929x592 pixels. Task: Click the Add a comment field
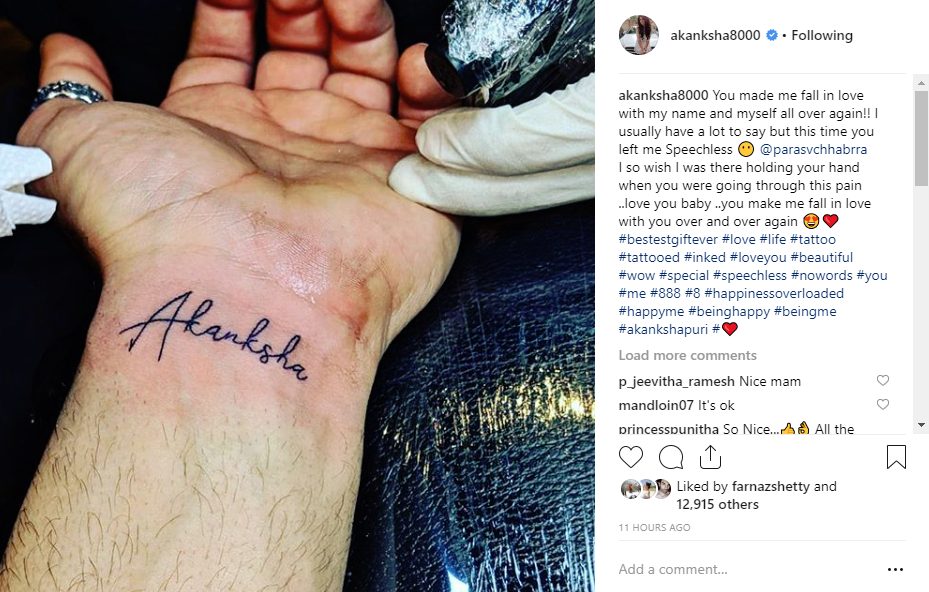747,569
